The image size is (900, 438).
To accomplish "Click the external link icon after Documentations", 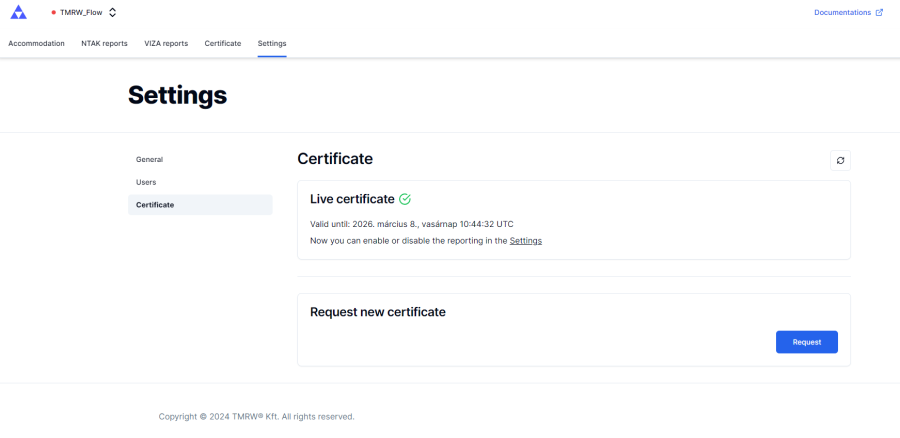I will 879,13.
